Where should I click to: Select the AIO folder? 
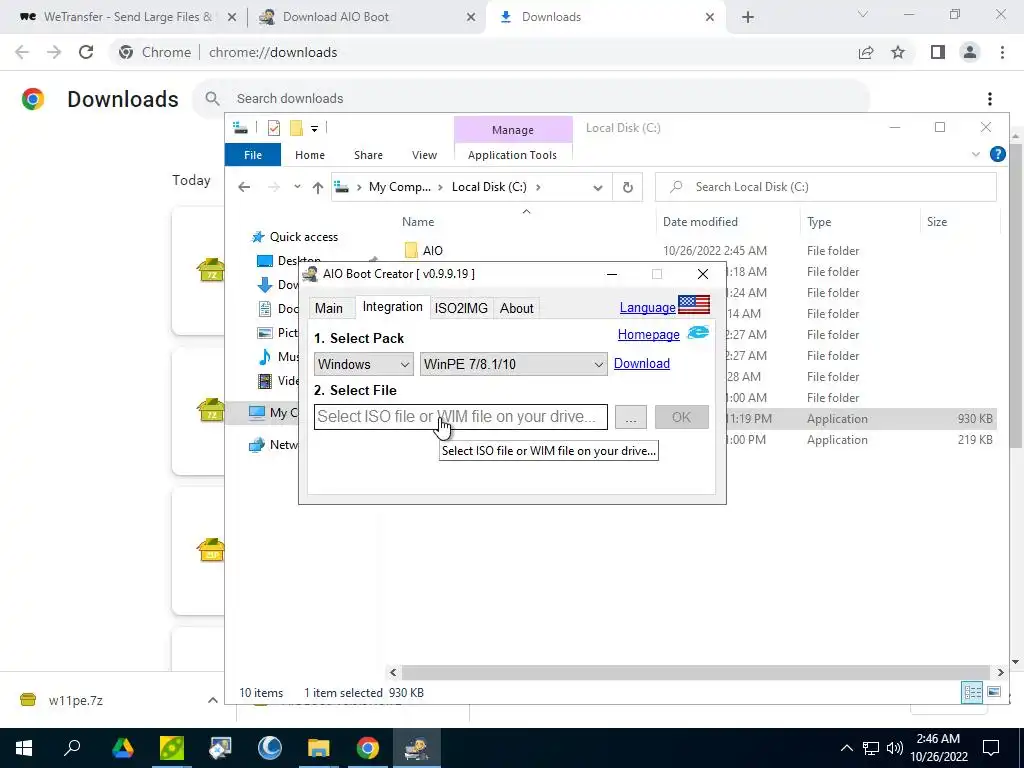coord(432,251)
